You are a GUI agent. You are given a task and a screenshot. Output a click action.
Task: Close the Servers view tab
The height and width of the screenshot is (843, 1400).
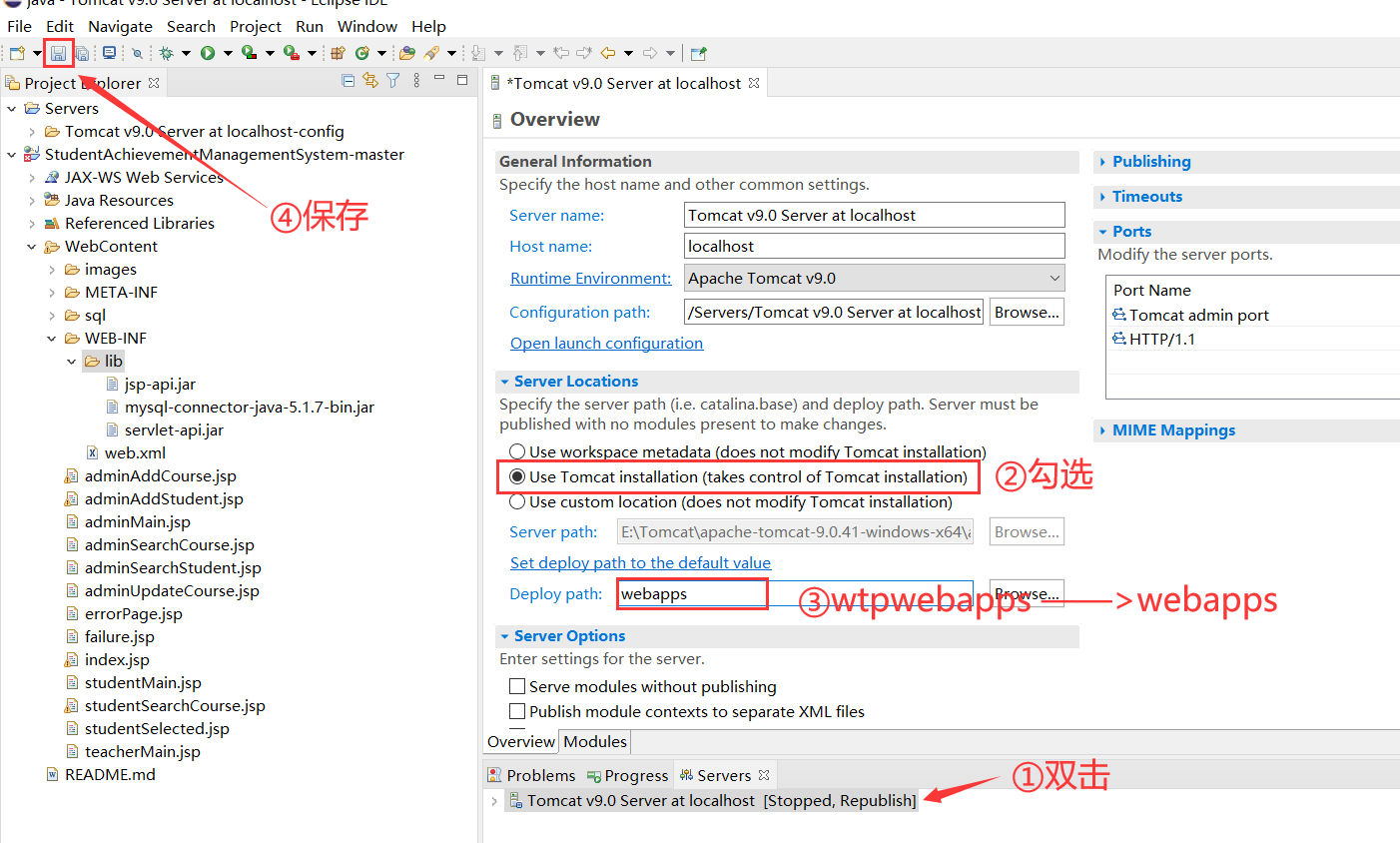click(764, 775)
